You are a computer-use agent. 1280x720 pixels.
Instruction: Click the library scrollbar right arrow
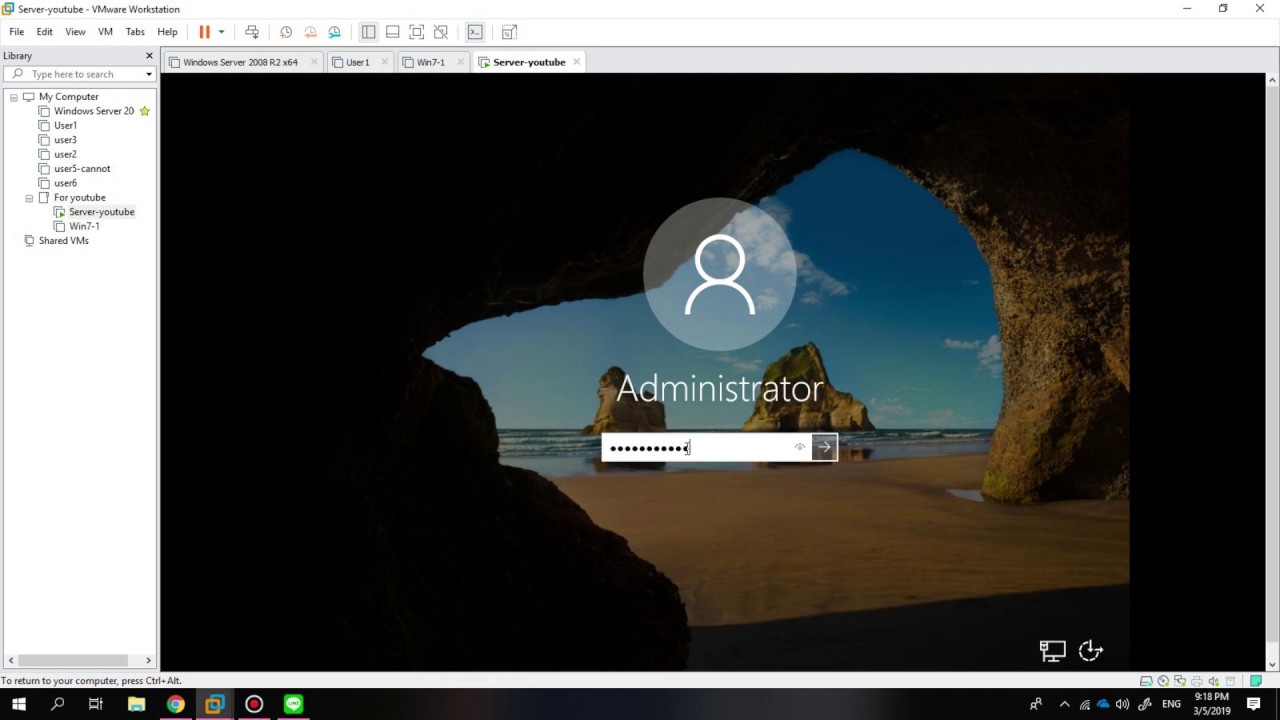[x=149, y=660]
